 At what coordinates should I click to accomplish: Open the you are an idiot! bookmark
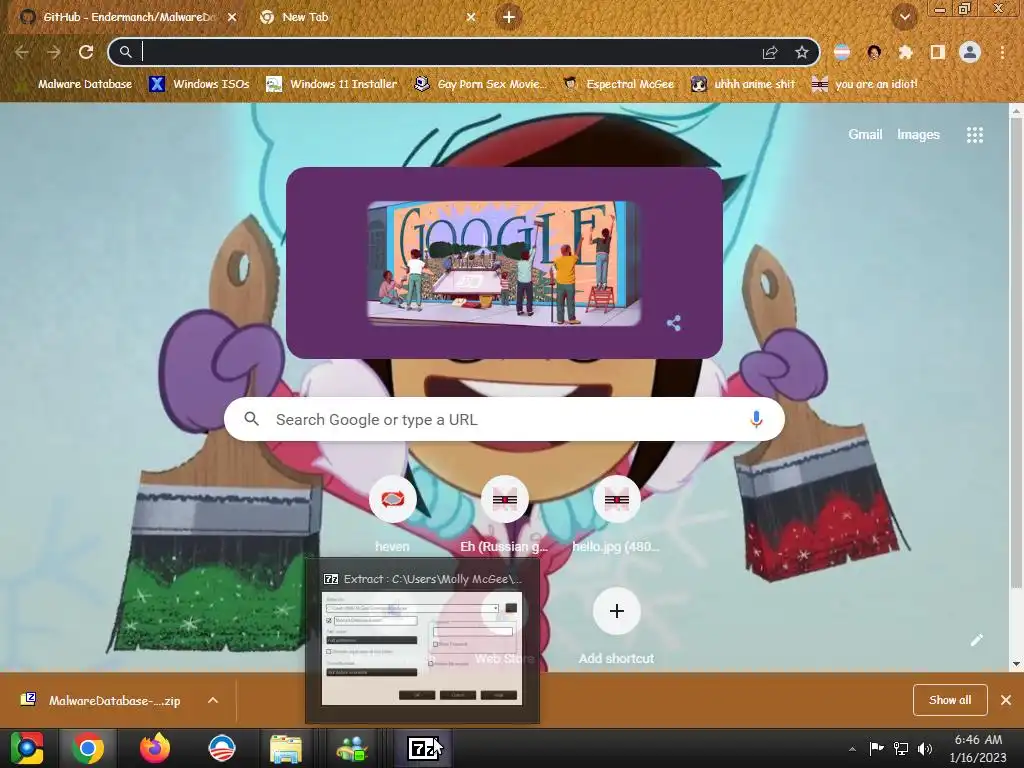click(x=865, y=84)
